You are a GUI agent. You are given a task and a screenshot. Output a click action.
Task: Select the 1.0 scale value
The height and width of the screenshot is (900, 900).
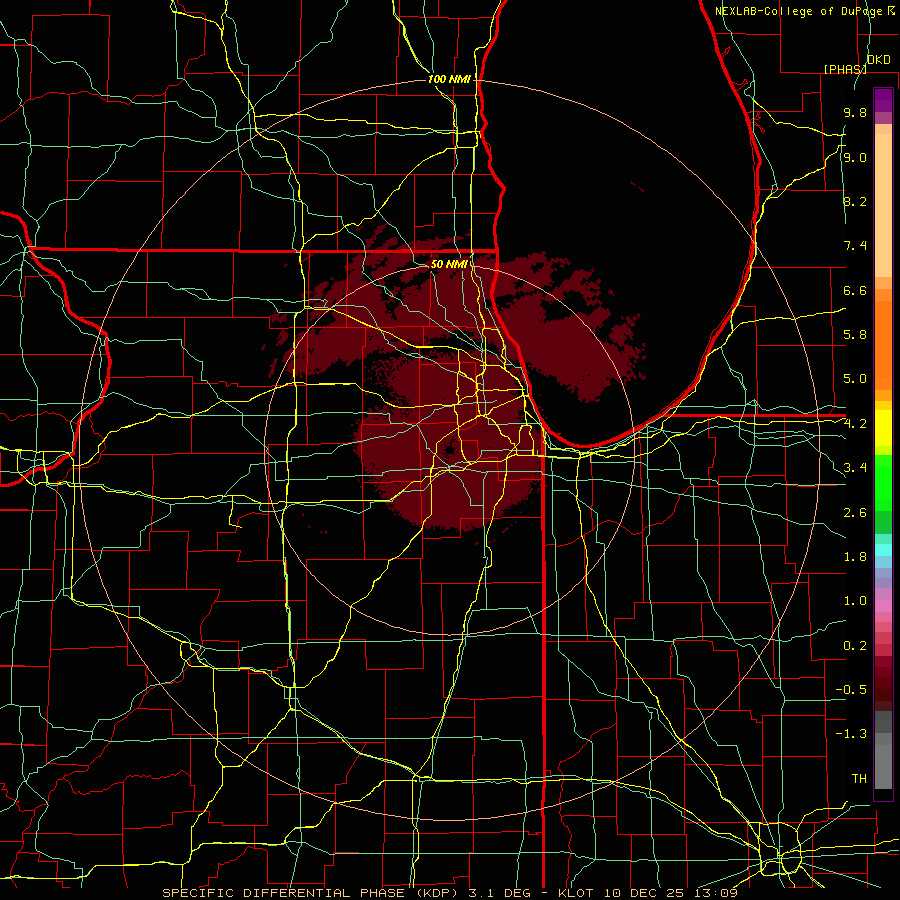[x=855, y=601]
